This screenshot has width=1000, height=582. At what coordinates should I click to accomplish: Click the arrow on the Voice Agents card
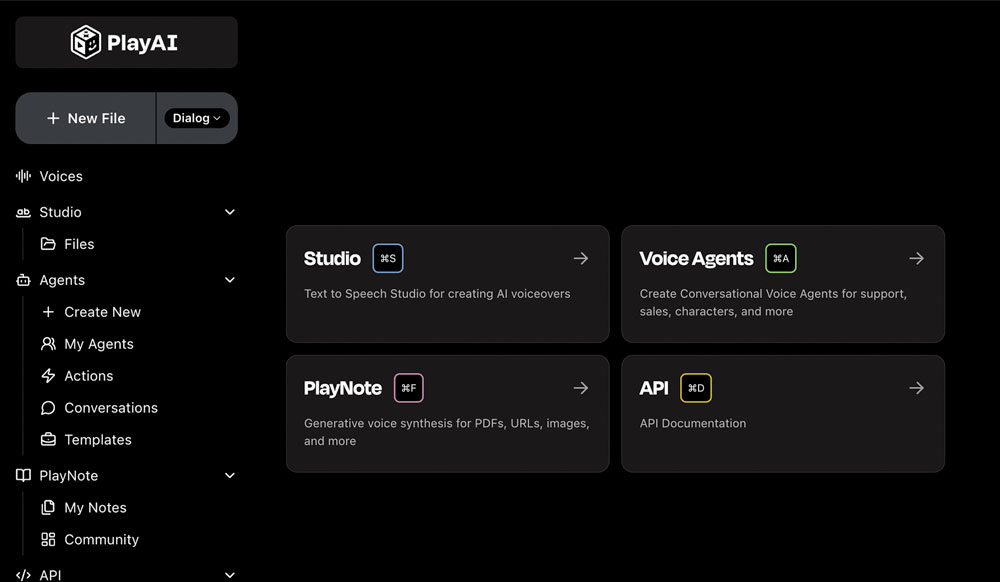[x=916, y=258]
